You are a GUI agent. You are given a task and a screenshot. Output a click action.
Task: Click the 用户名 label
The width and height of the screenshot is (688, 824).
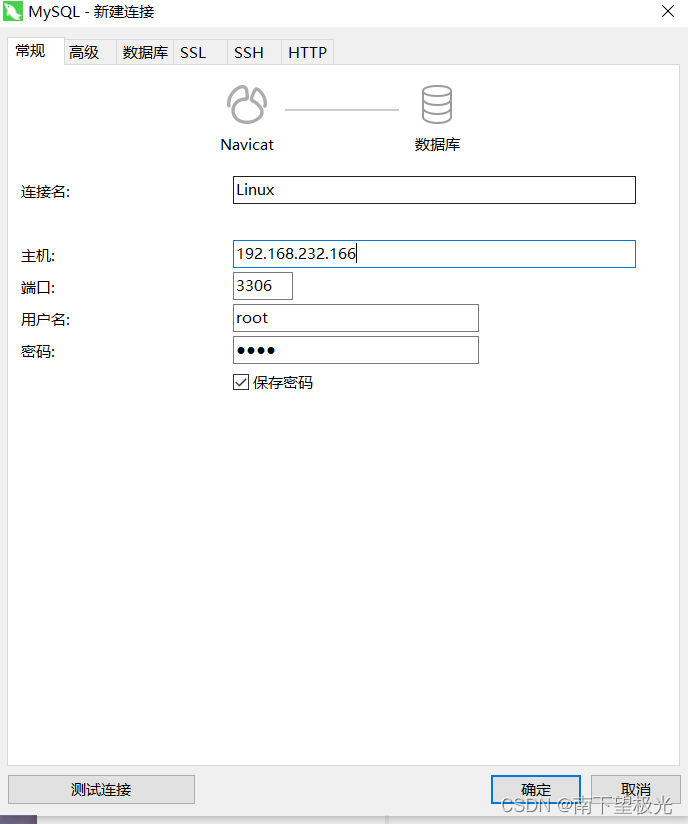point(45,320)
